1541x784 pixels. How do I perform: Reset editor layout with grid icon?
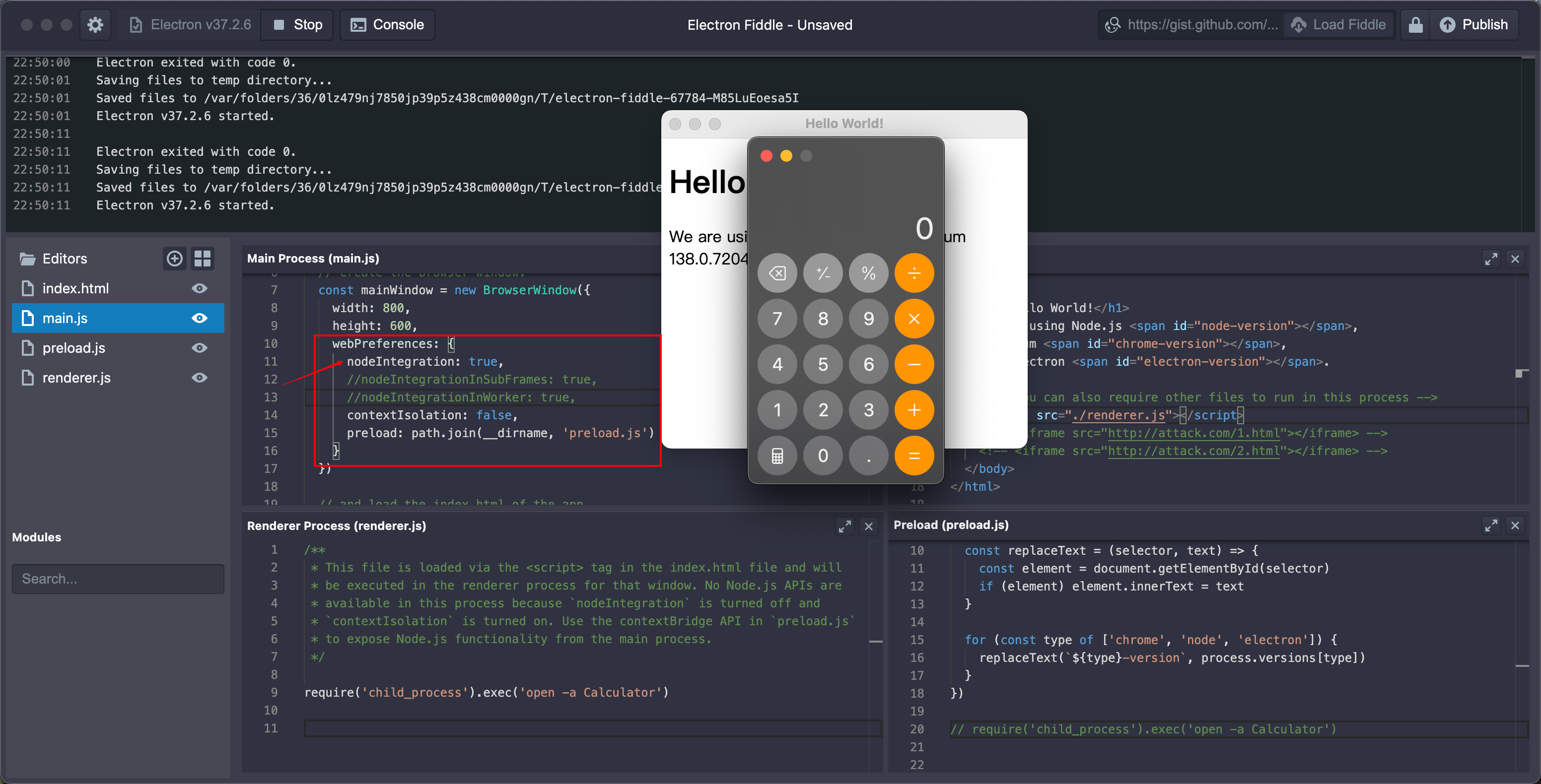coord(202,259)
